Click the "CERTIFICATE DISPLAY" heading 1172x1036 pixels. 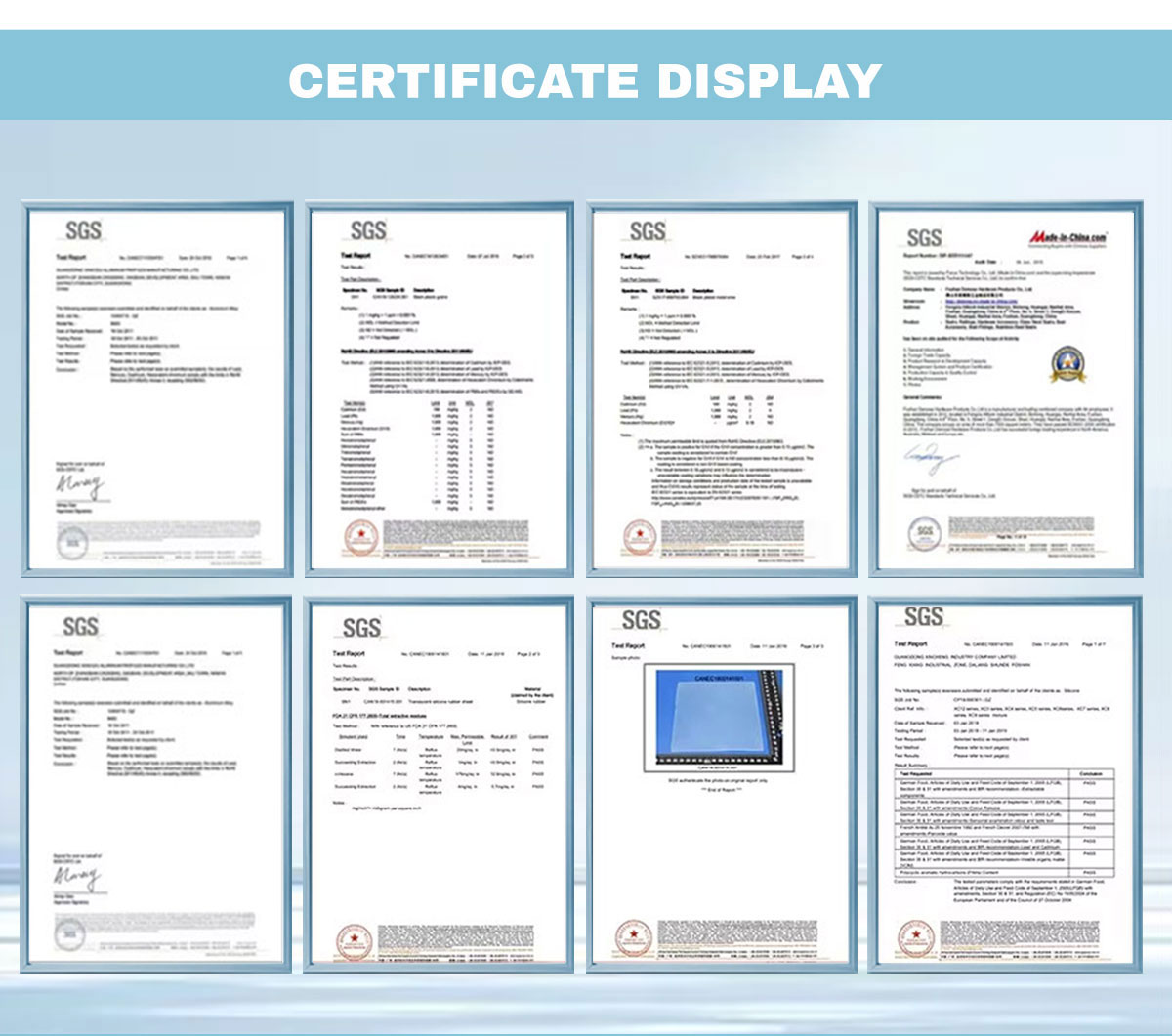[585, 80]
